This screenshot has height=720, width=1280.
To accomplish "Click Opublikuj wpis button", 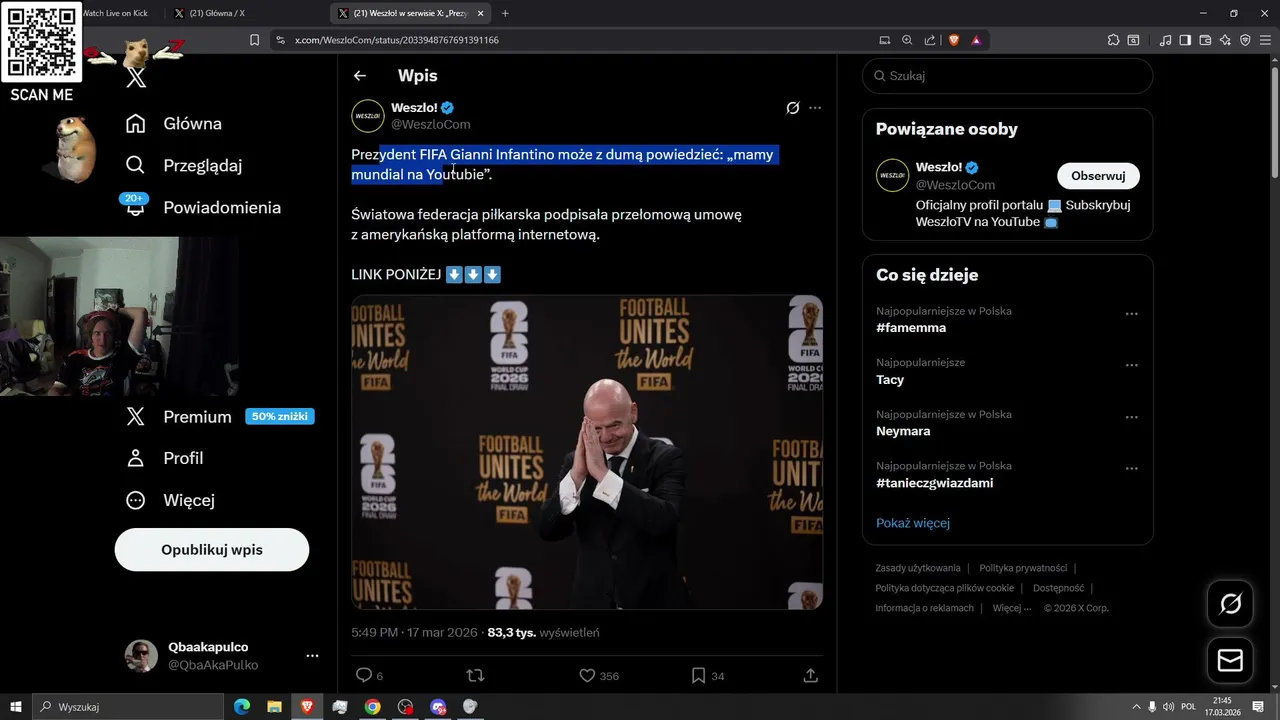I will [212, 550].
